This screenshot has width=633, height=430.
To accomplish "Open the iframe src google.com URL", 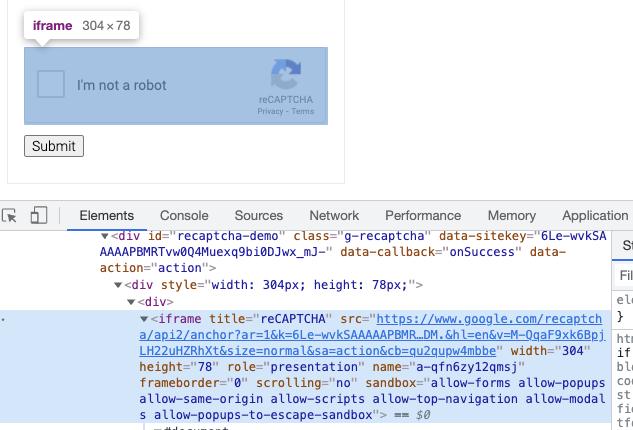I will click(x=371, y=335).
